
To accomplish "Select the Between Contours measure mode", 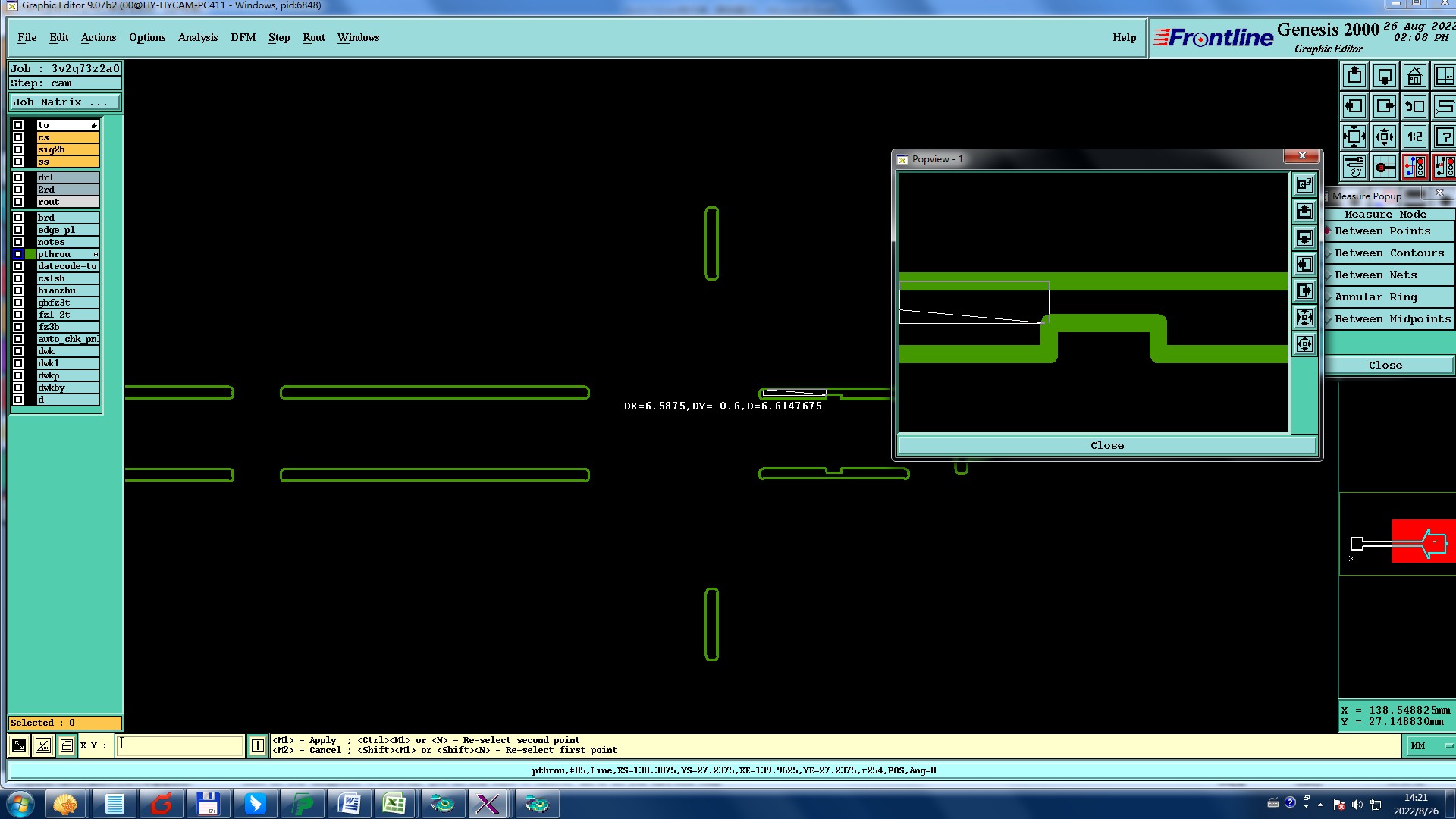I will 1389,253.
